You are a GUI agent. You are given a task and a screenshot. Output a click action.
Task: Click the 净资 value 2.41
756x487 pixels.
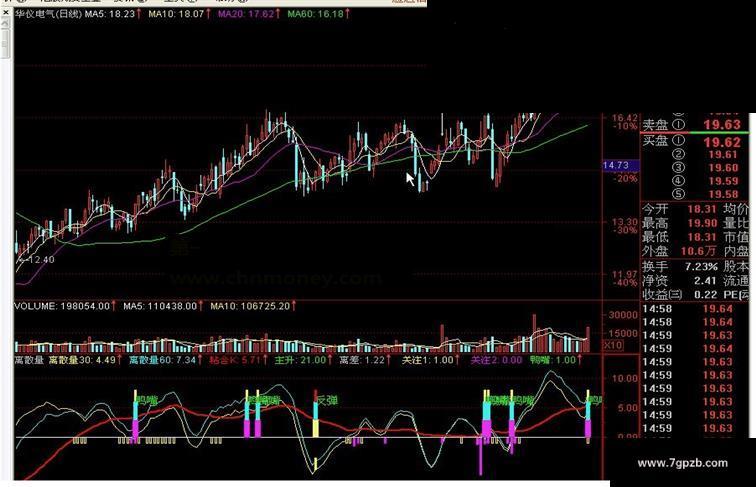click(x=705, y=280)
